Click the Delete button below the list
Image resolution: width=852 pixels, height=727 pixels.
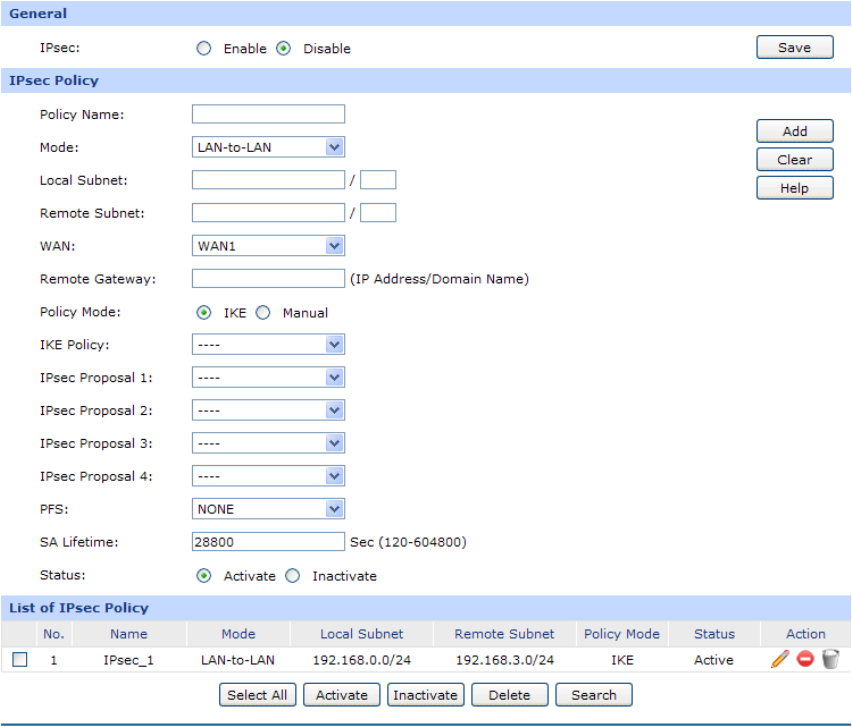510,695
